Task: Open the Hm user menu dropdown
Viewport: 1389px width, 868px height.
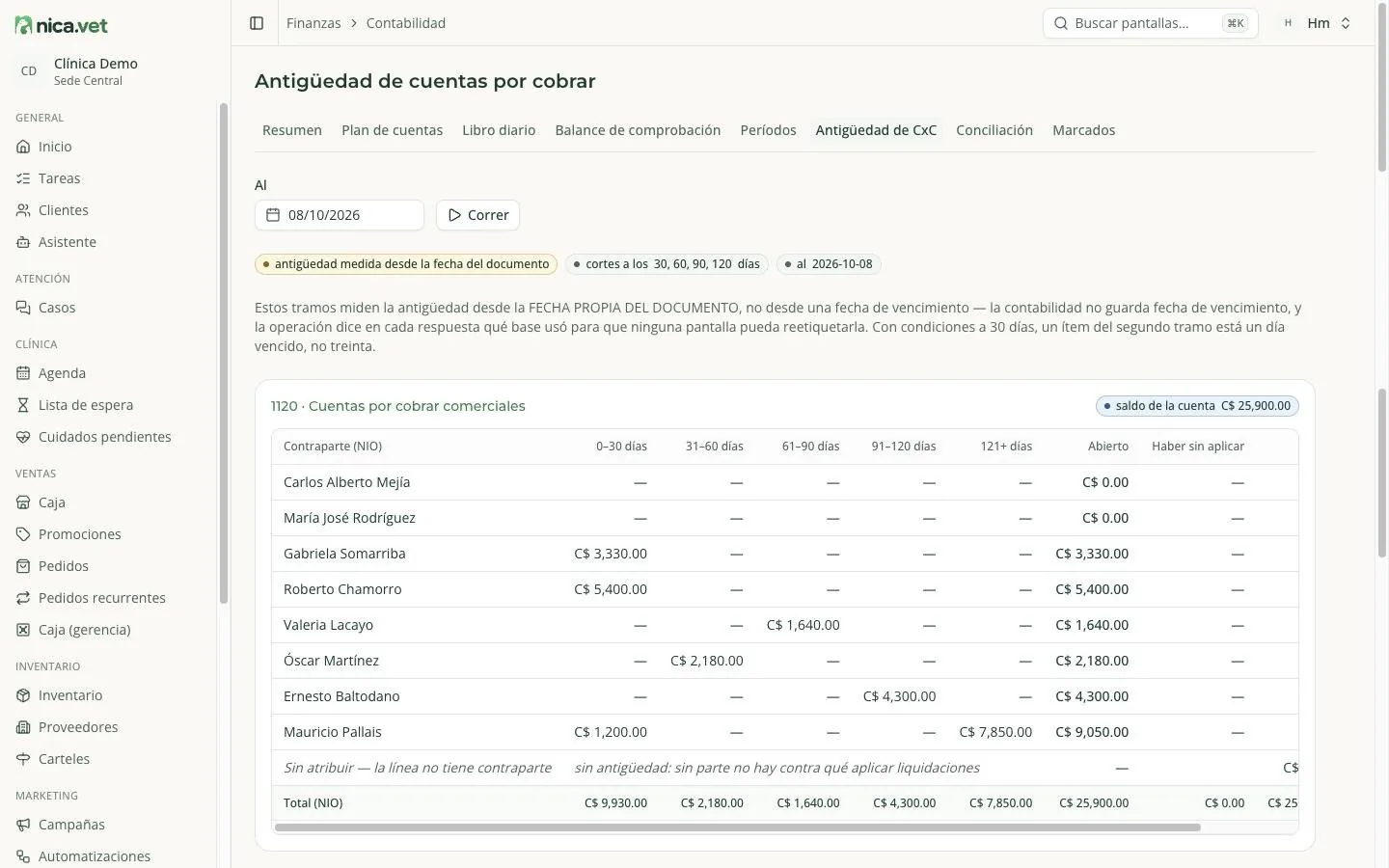Action: pyautogui.click(x=1318, y=23)
